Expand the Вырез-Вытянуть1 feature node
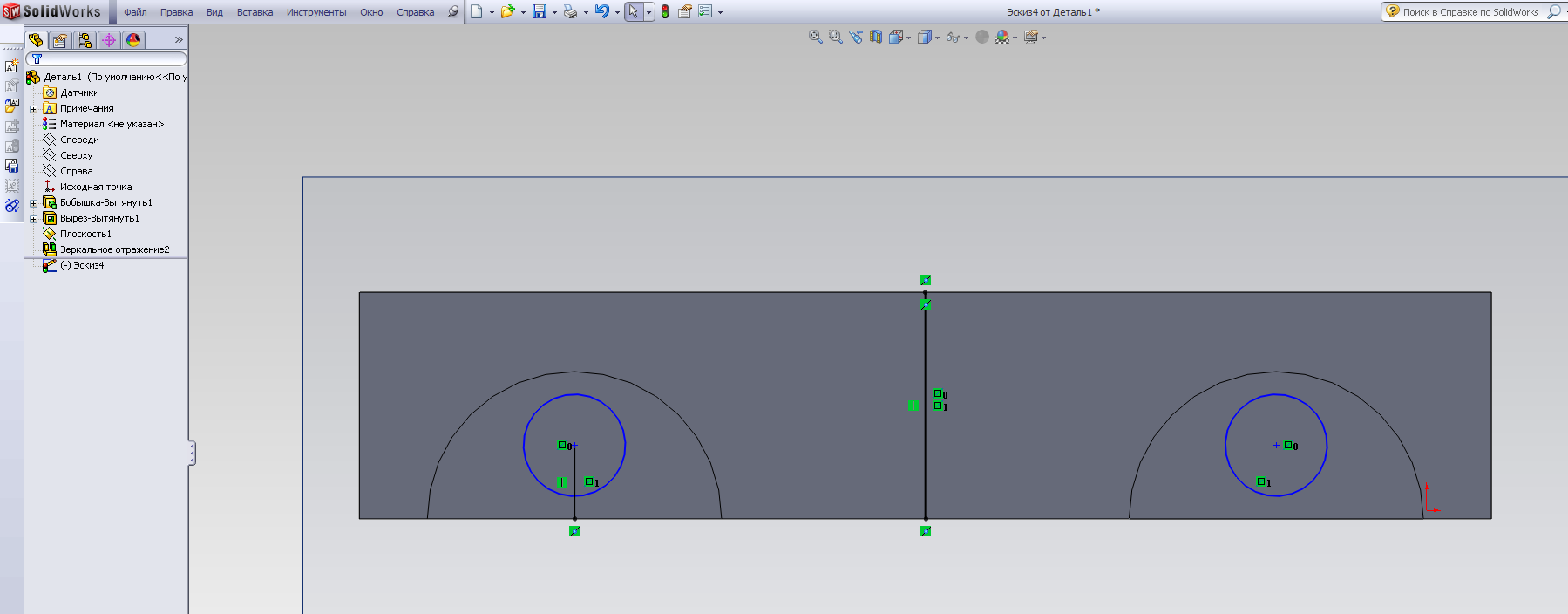1568x614 pixels. click(34, 219)
